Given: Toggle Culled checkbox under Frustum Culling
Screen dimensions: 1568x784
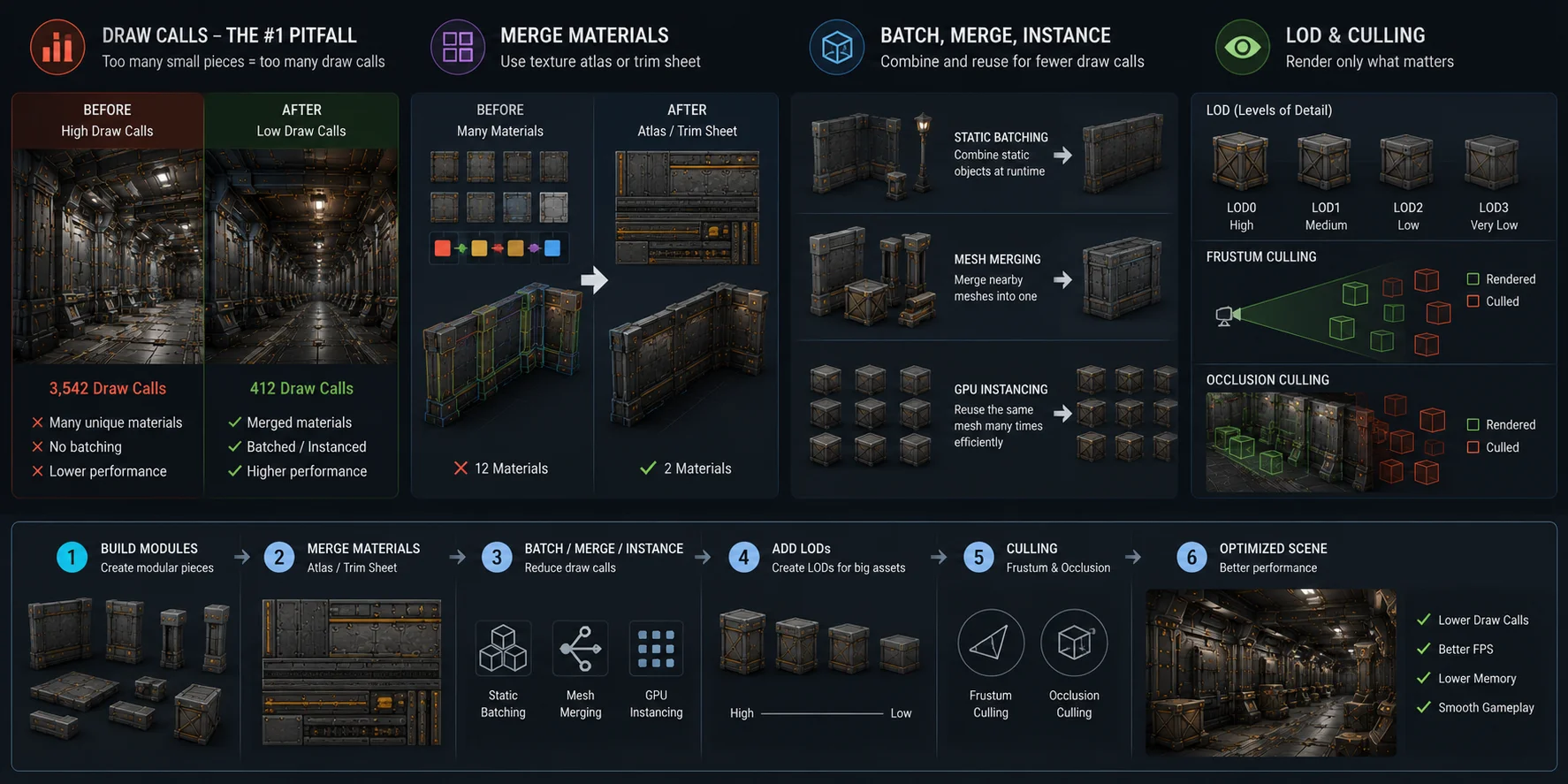Looking at the screenshot, I should click(1473, 301).
